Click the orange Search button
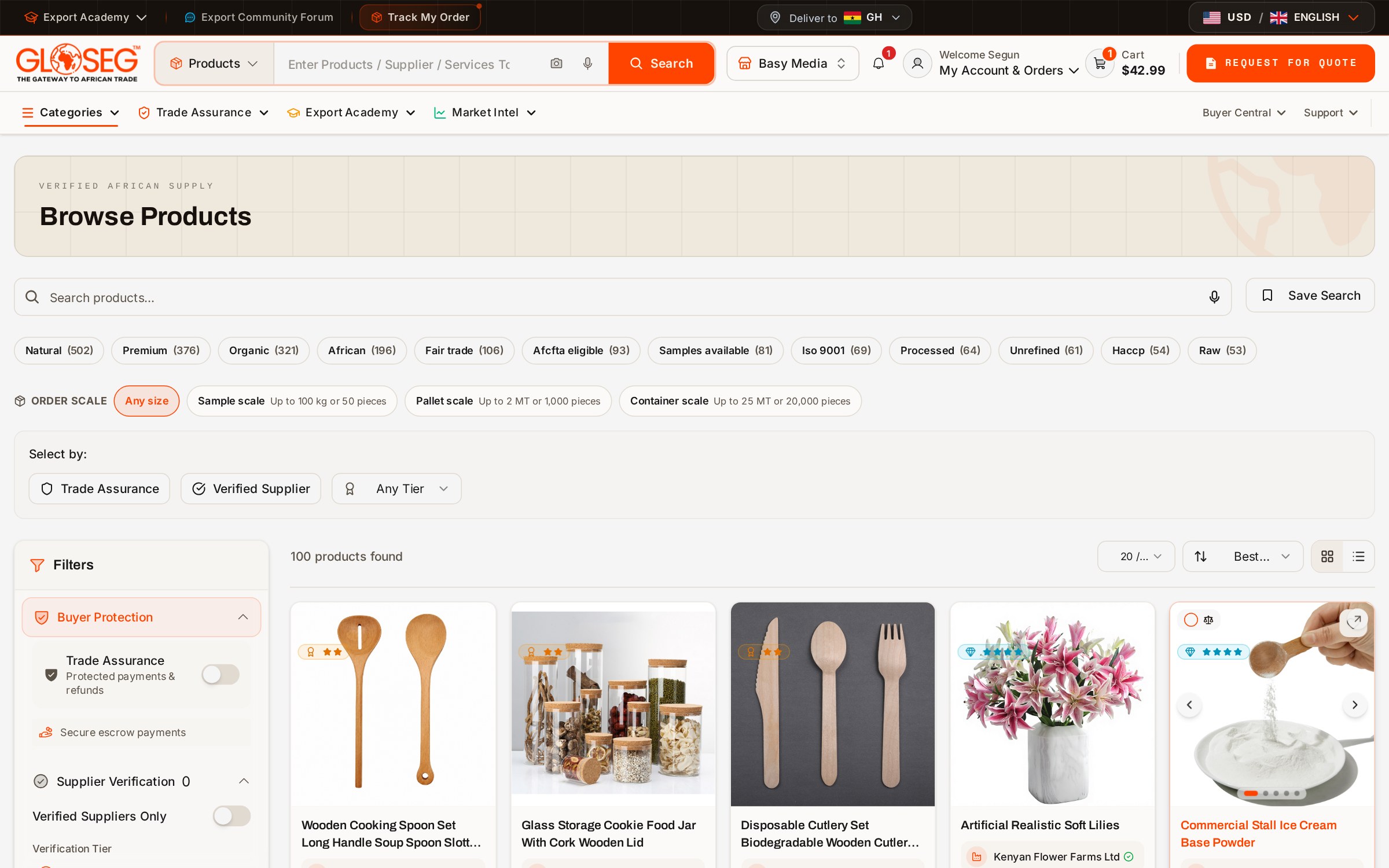This screenshot has height=868, width=1389. coord(661,64)
